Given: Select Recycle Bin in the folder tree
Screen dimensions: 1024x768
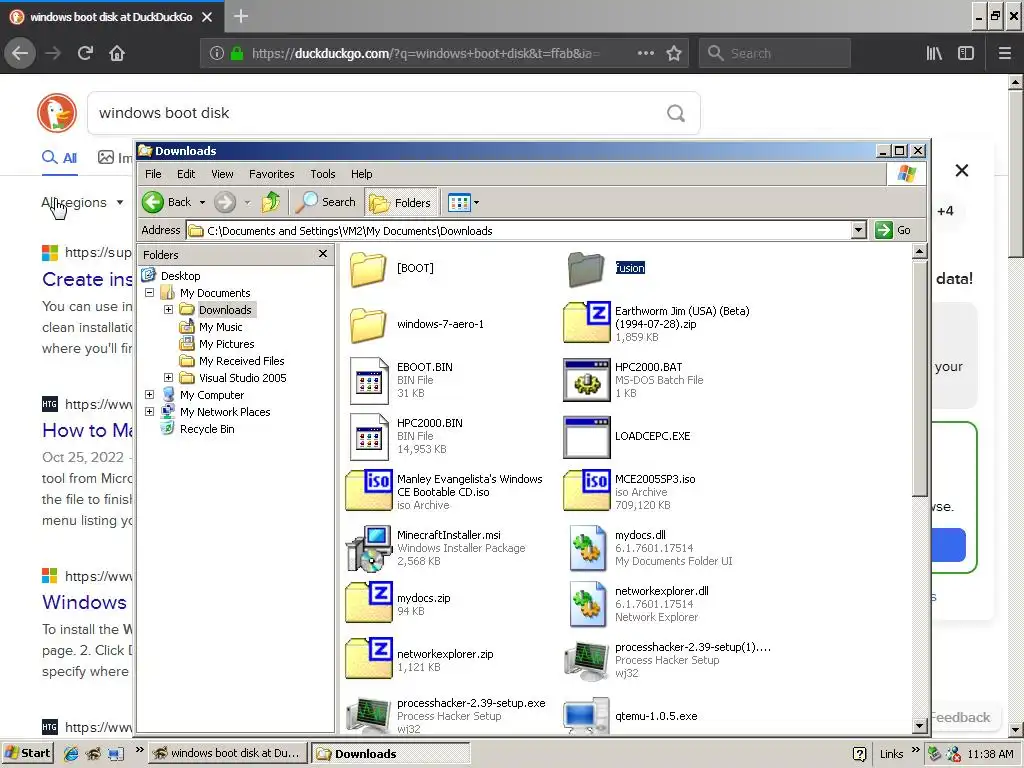Looking at the screenshot, I should tap(206, 428).
